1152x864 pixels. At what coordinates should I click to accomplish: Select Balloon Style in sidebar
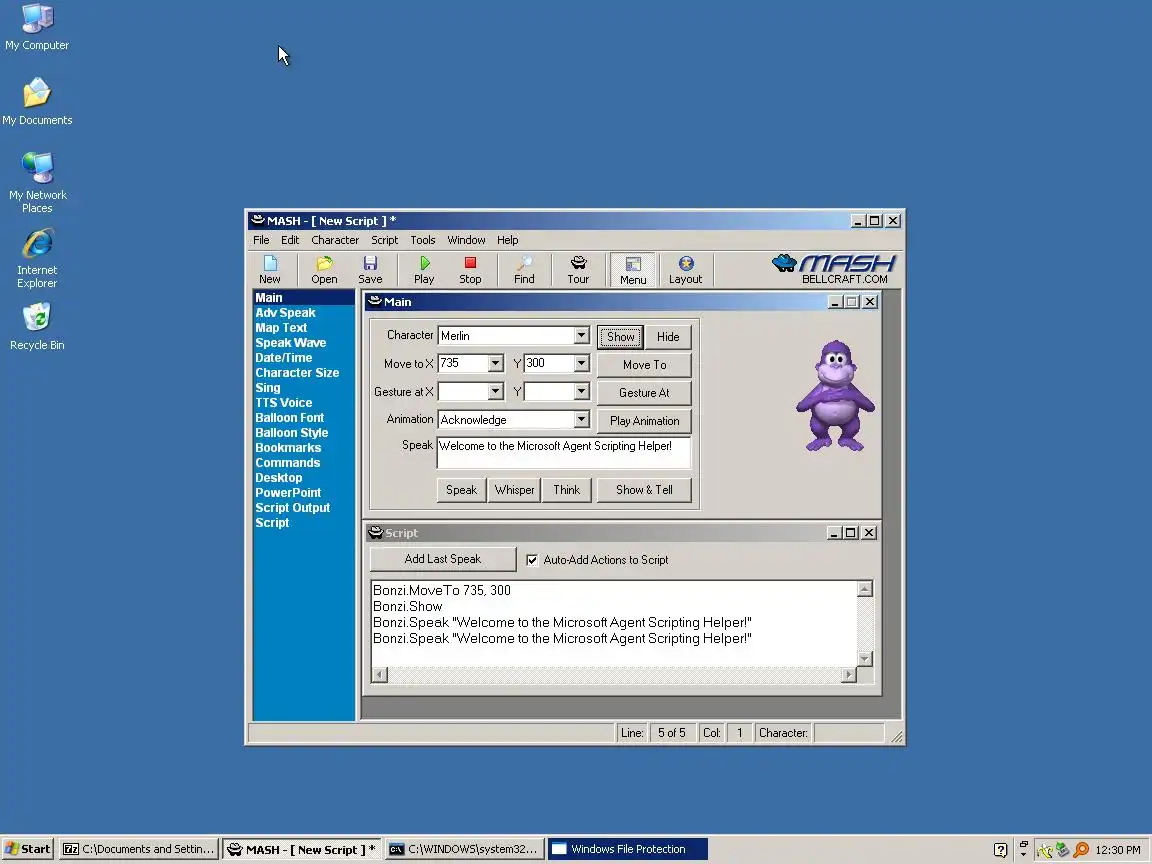pos(292,433)
